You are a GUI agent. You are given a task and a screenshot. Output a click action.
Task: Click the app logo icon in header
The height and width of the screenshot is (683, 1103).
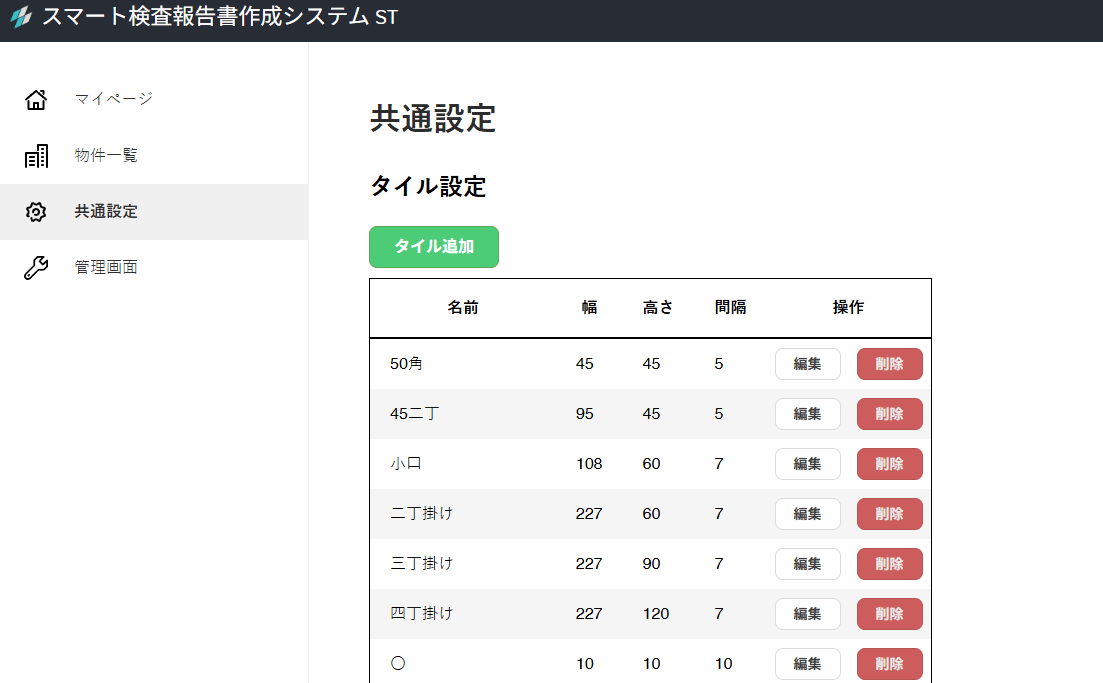click(21, 18)
